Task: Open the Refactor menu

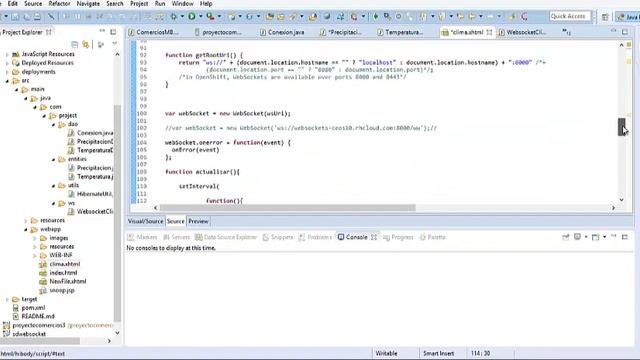Action: point(60,4)
